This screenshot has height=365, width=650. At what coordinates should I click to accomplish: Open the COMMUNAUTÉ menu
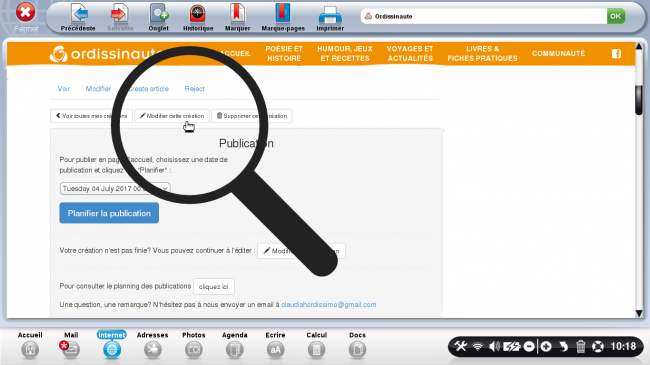(x=558, y=54)
